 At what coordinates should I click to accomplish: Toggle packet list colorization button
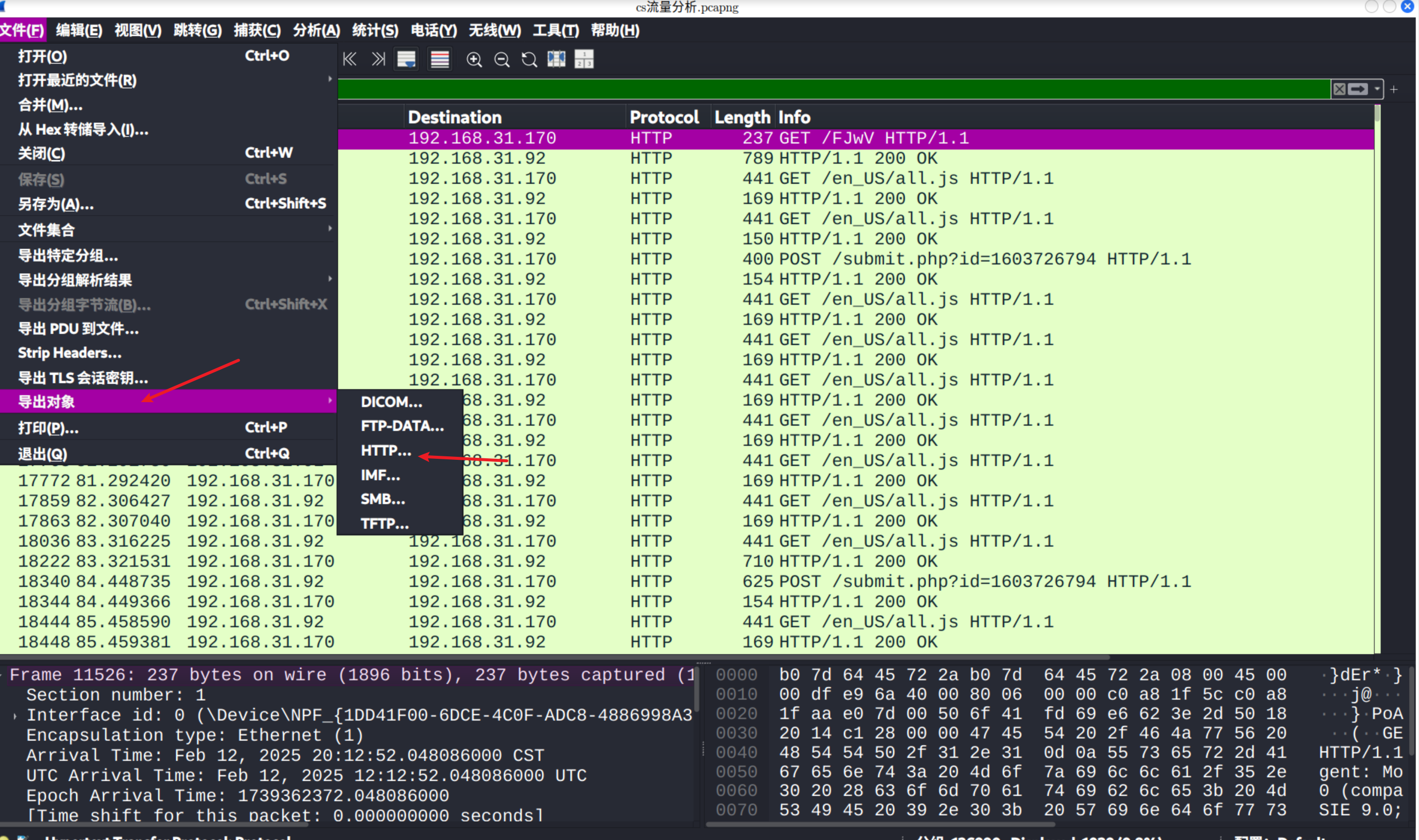[440, 59]
